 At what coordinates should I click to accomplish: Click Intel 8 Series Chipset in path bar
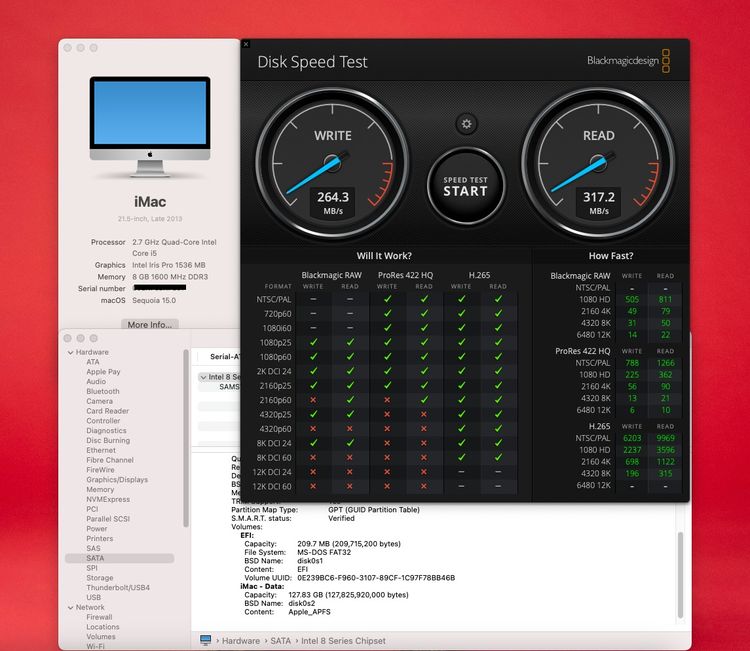[343, 640]
